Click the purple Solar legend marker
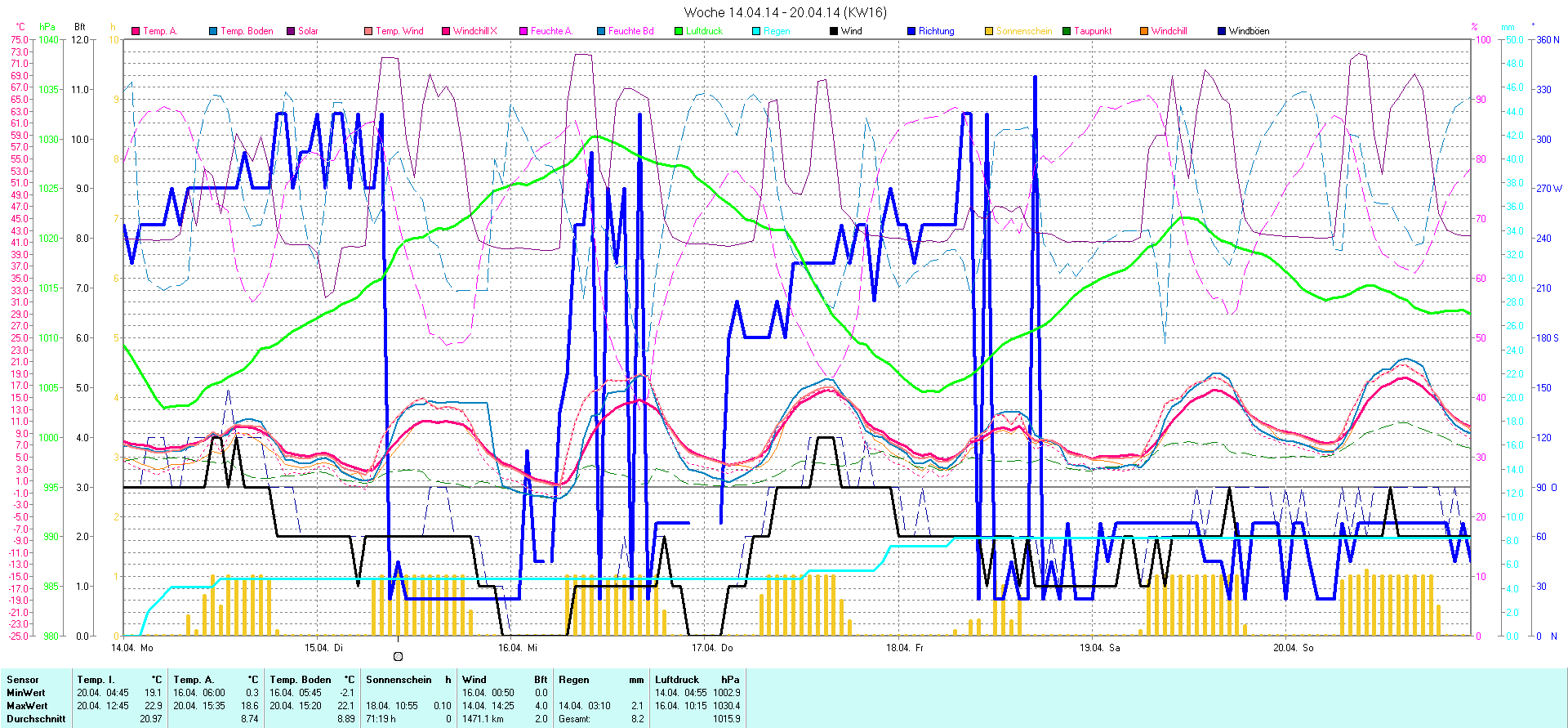This screenshot has height=728, width=1568. (x=291, y=31)
